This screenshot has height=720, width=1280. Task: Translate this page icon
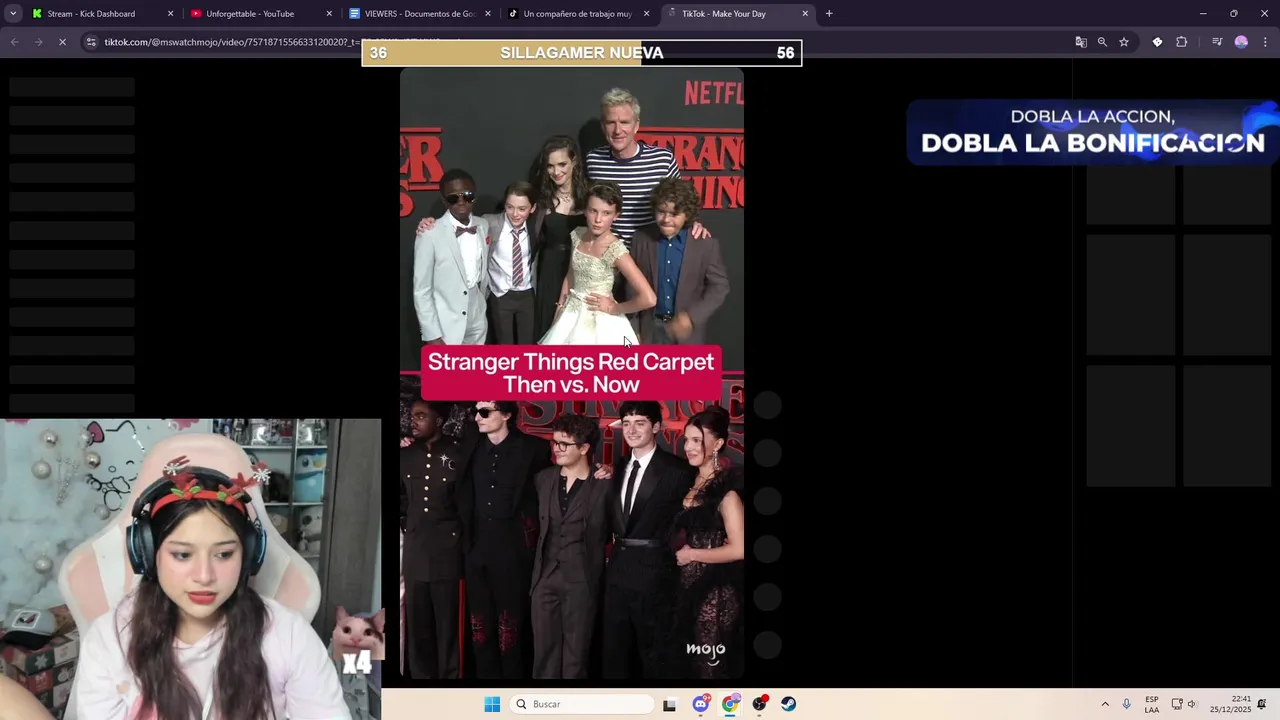(1081, 42)
